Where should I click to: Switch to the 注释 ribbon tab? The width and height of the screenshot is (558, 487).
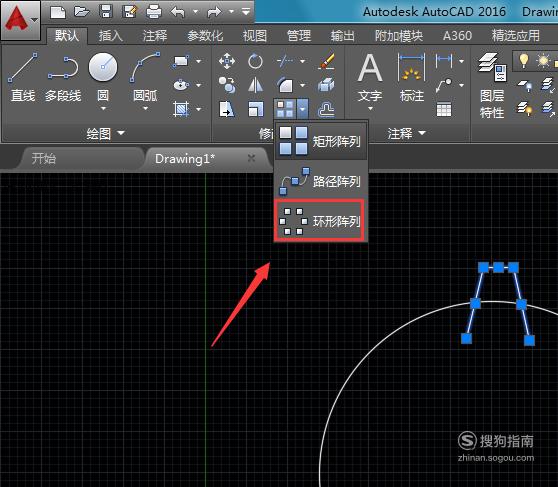[155, 36]
